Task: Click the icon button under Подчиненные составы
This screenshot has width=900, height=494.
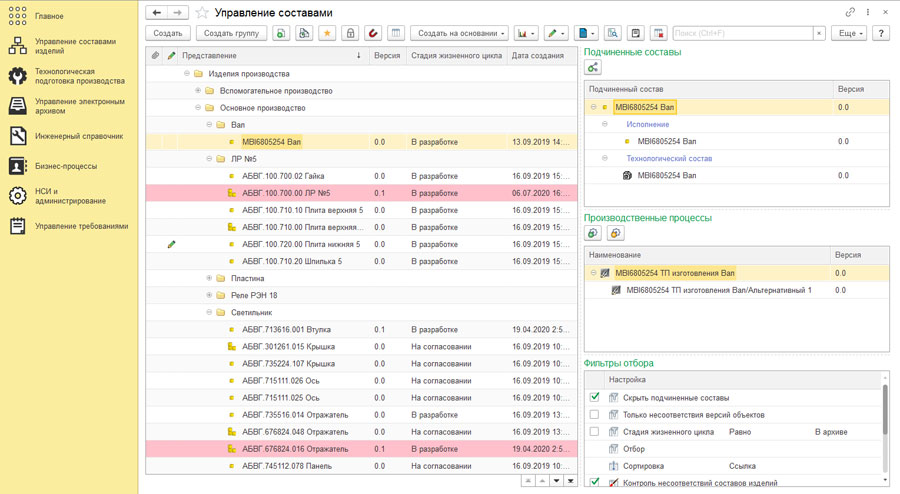Action: [593, 68]
